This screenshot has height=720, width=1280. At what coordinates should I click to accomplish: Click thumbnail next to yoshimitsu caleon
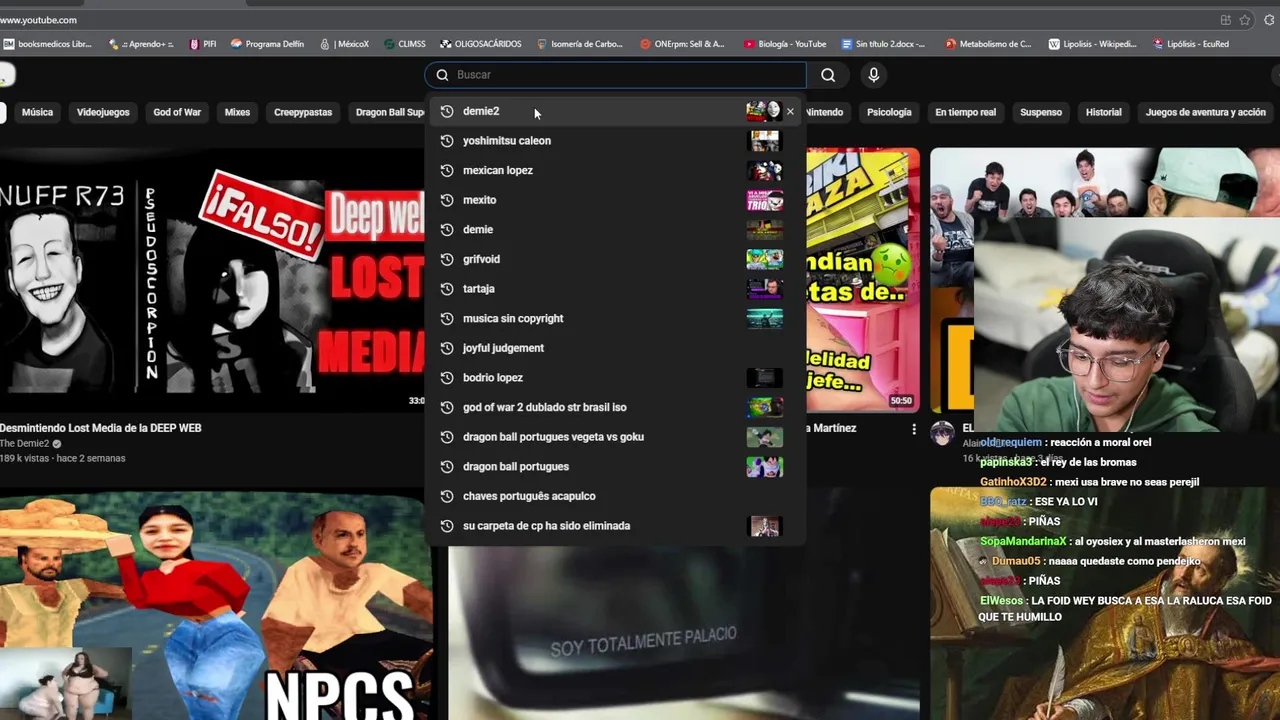pos(764,141)
